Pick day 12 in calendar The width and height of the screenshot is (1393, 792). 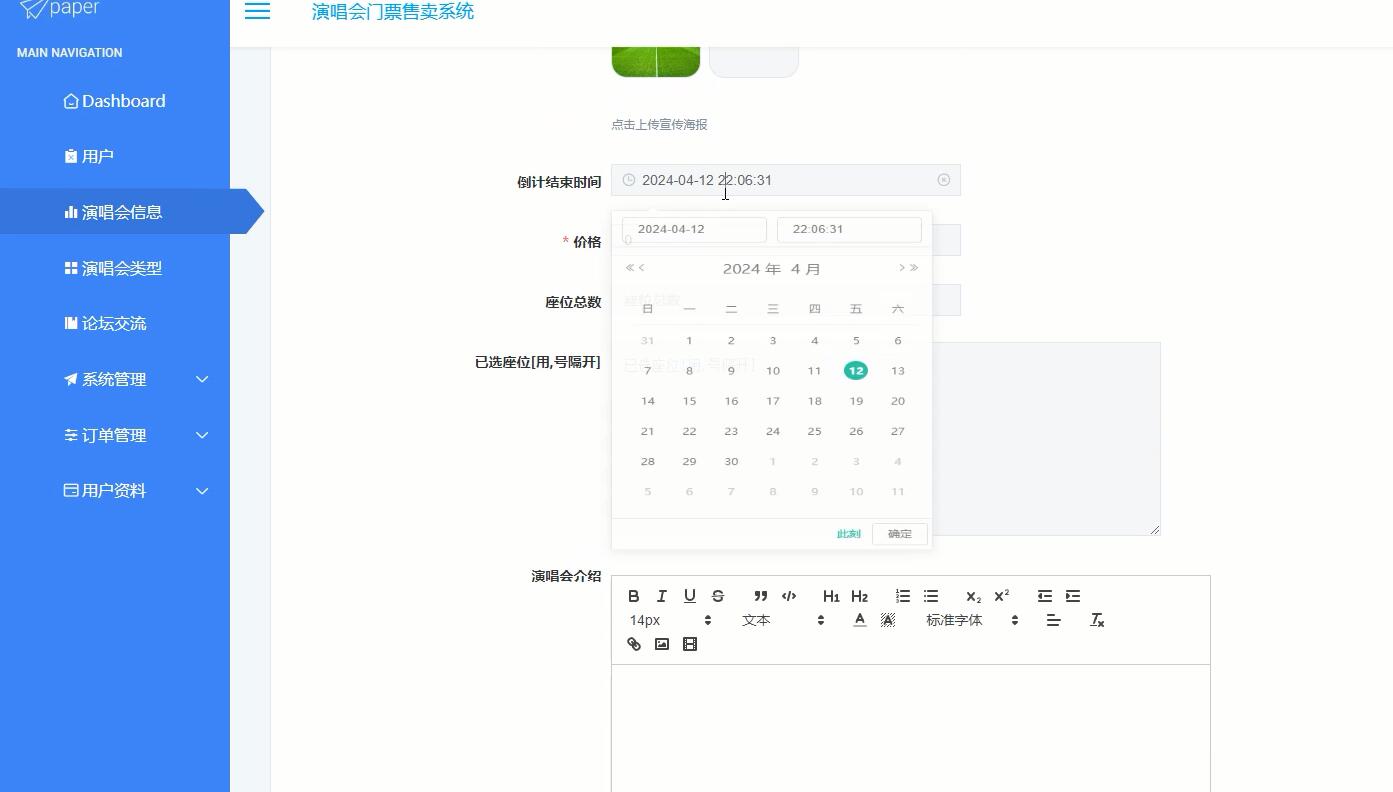(x=856, y=371)
